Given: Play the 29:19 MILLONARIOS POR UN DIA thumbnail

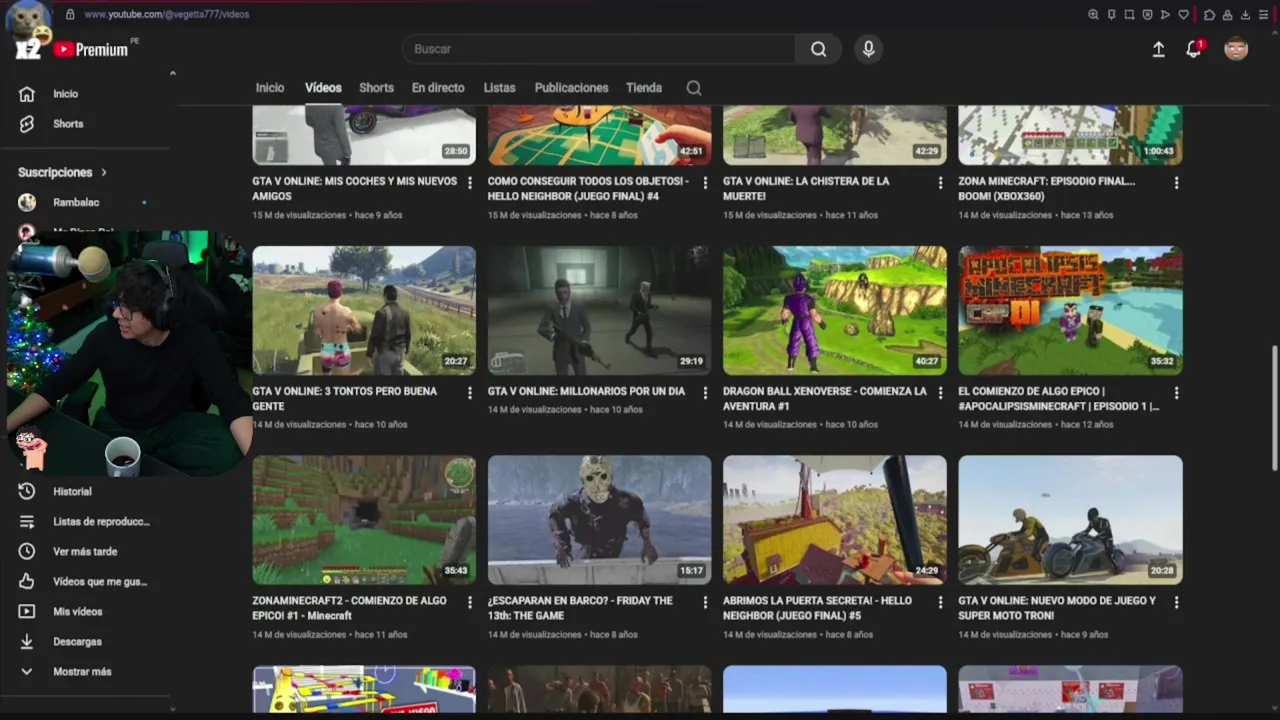Looking at the screenshot, I should click(599, 311).
